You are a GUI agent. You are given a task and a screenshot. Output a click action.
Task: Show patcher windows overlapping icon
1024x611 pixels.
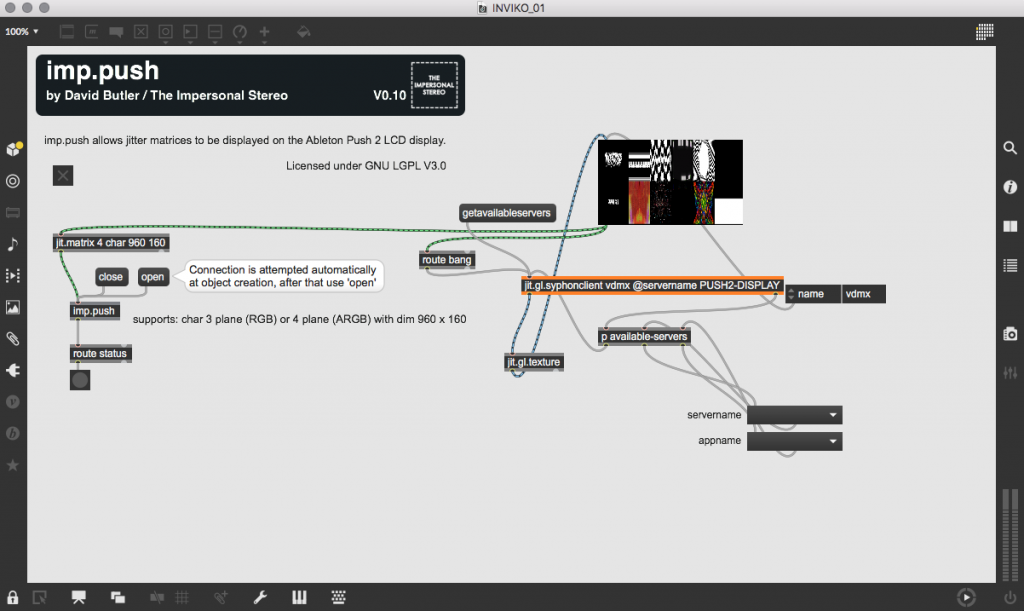point(118,597)
